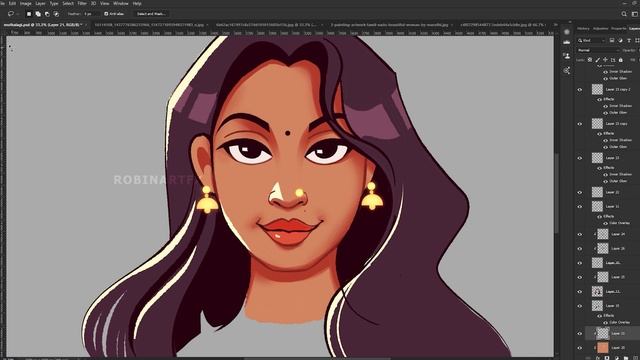Screen dimensions: 640x360
Task: Select the Subtract from selection icon
Action: 47,14
